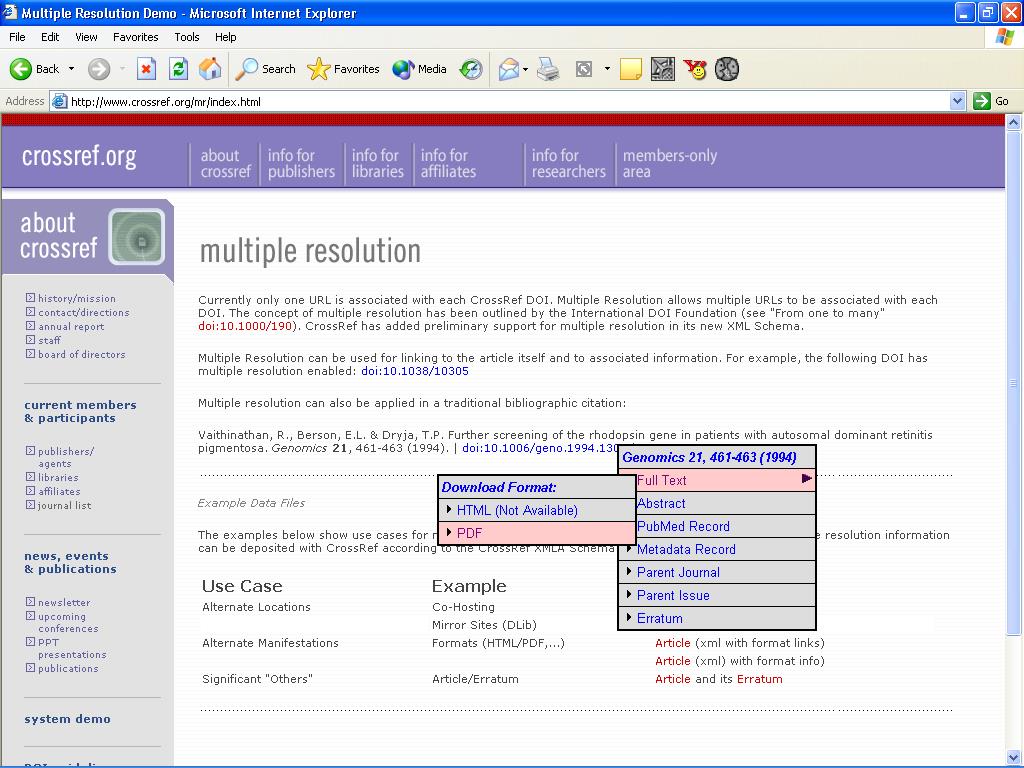The width and height of the screenshot is (1024, 768).
Task: Open the info for affiliates nav link
Action: pyautogui.click(x=448, y=163)
